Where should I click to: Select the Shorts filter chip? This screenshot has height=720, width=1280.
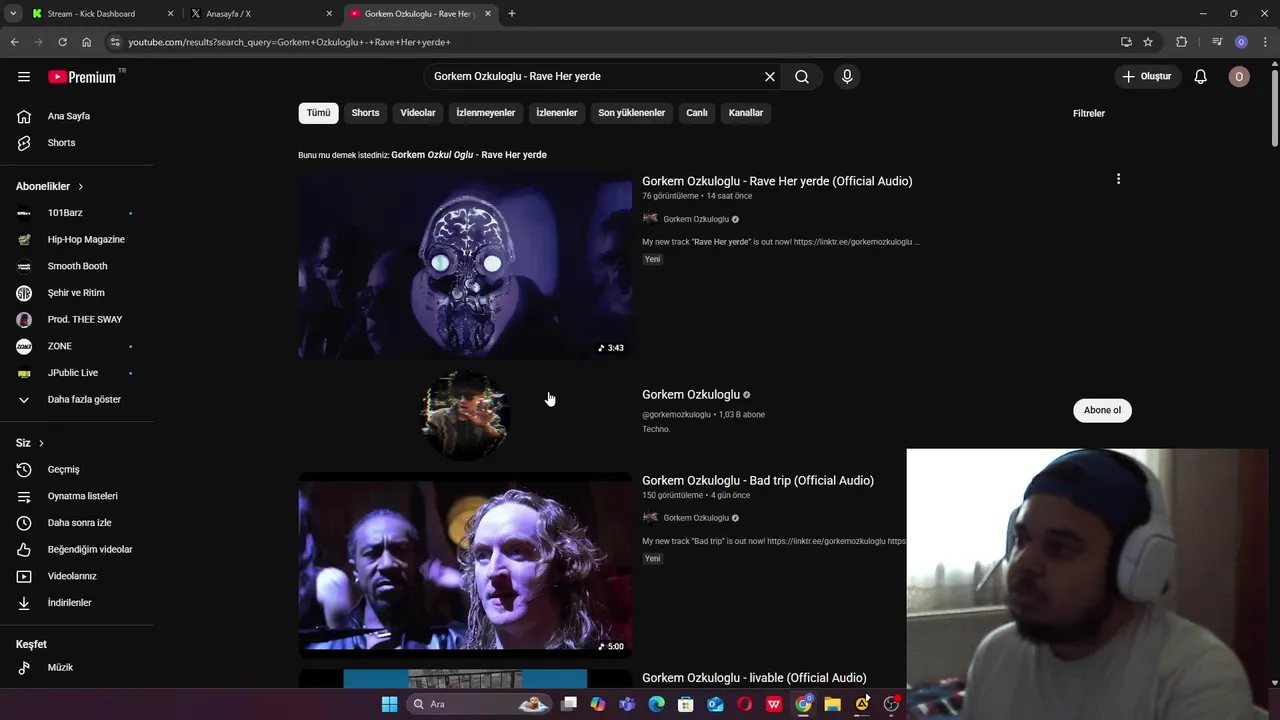coord(365,113)
